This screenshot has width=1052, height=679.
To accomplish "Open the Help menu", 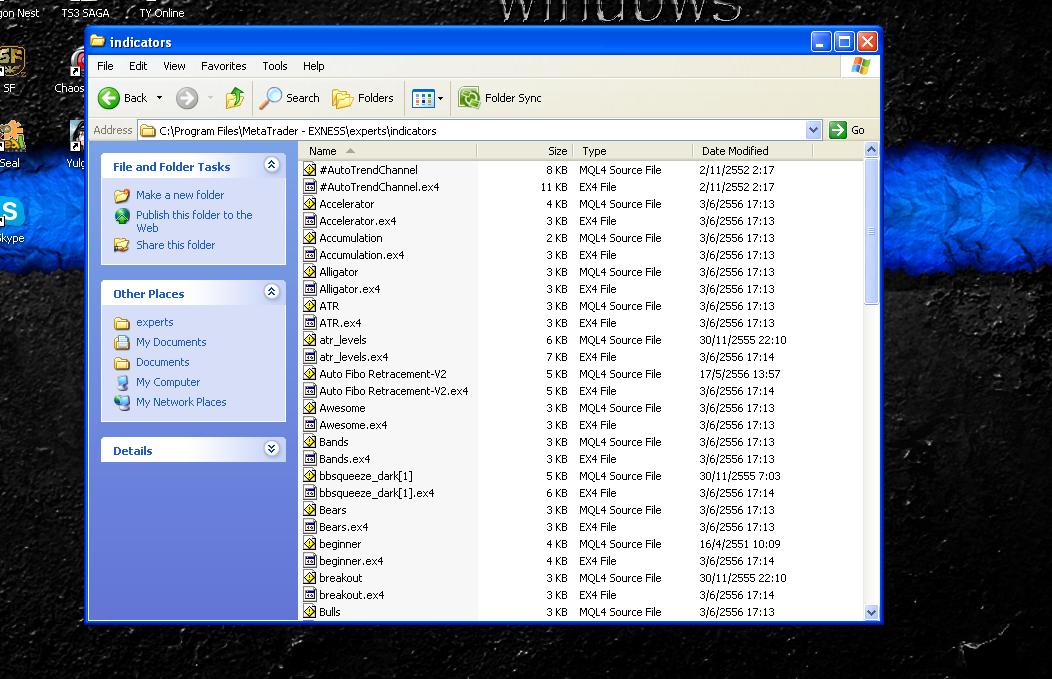I will [x=313, y=66].
